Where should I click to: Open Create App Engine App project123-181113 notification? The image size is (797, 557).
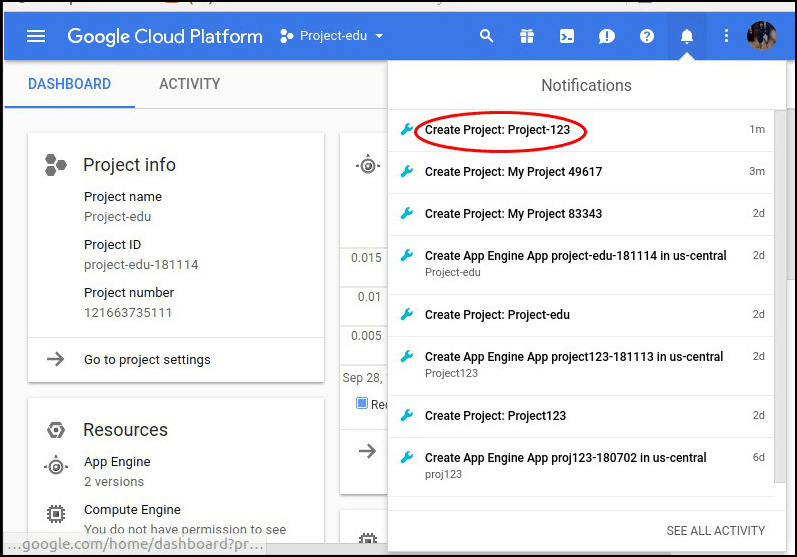coord(580,366)
